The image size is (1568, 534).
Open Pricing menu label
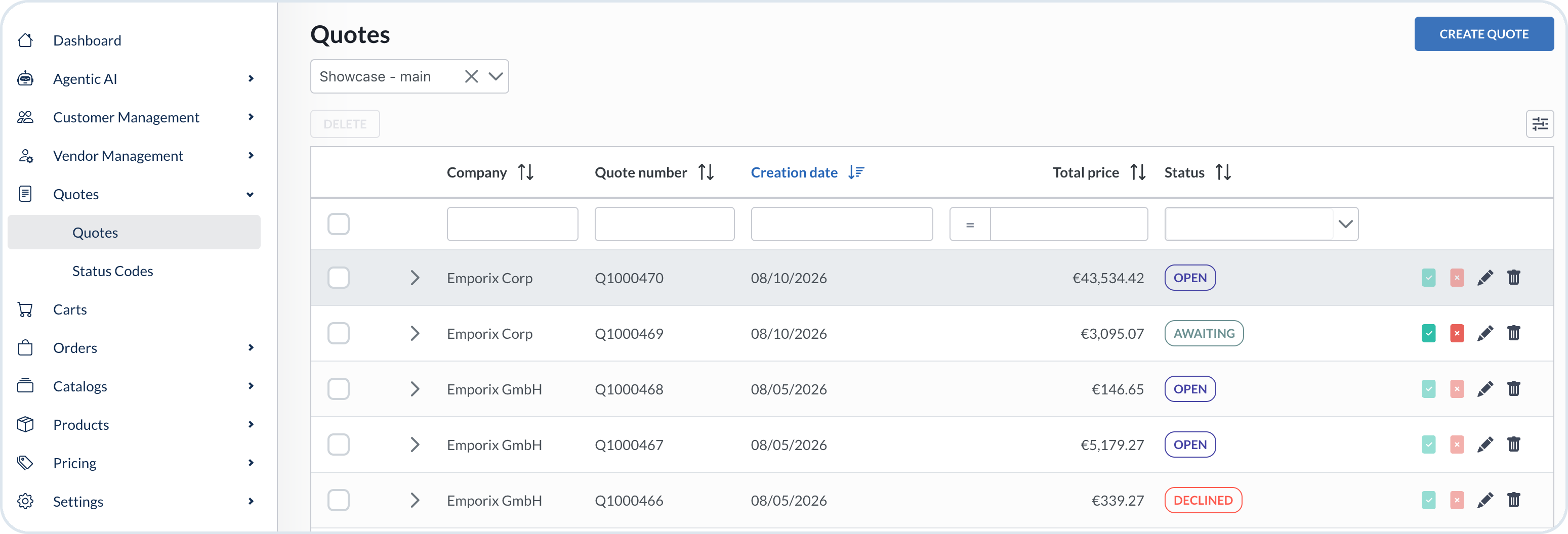click(74, 463)
